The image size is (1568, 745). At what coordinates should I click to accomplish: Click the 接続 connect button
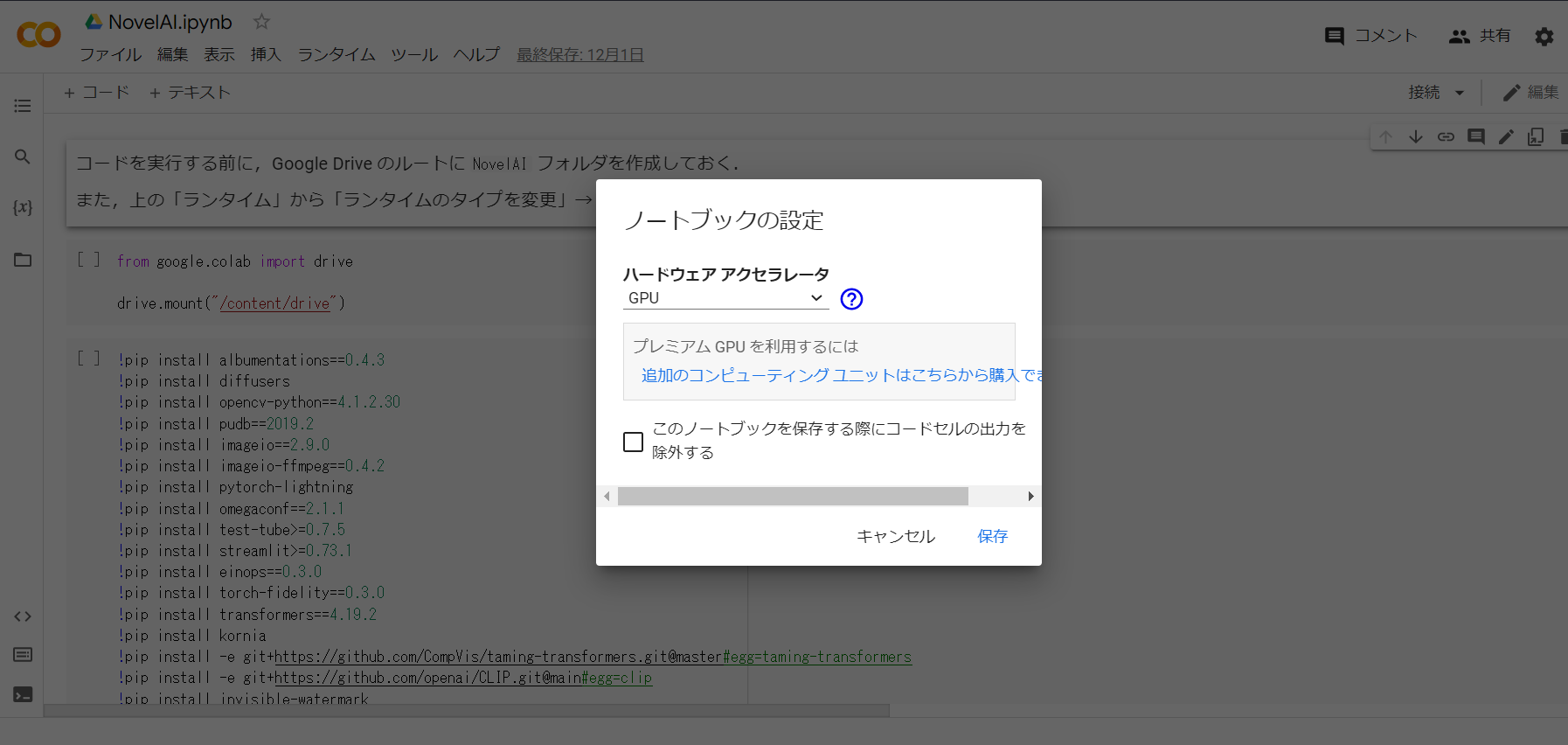(1424, 93)
